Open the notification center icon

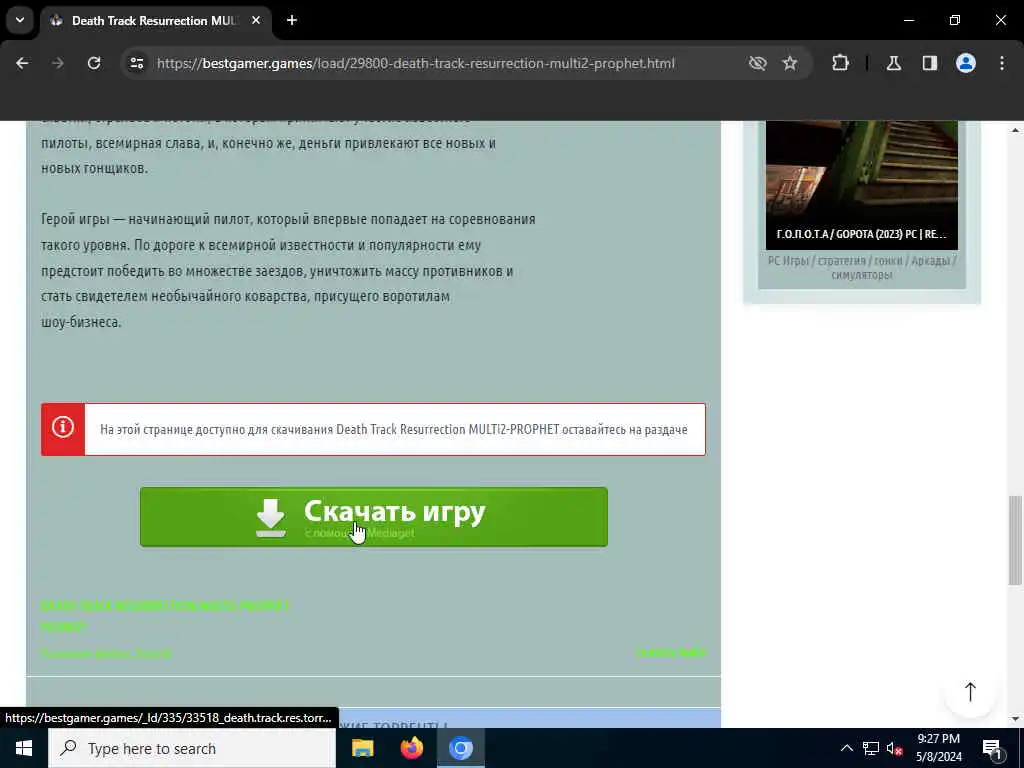[x=992, y=749]
